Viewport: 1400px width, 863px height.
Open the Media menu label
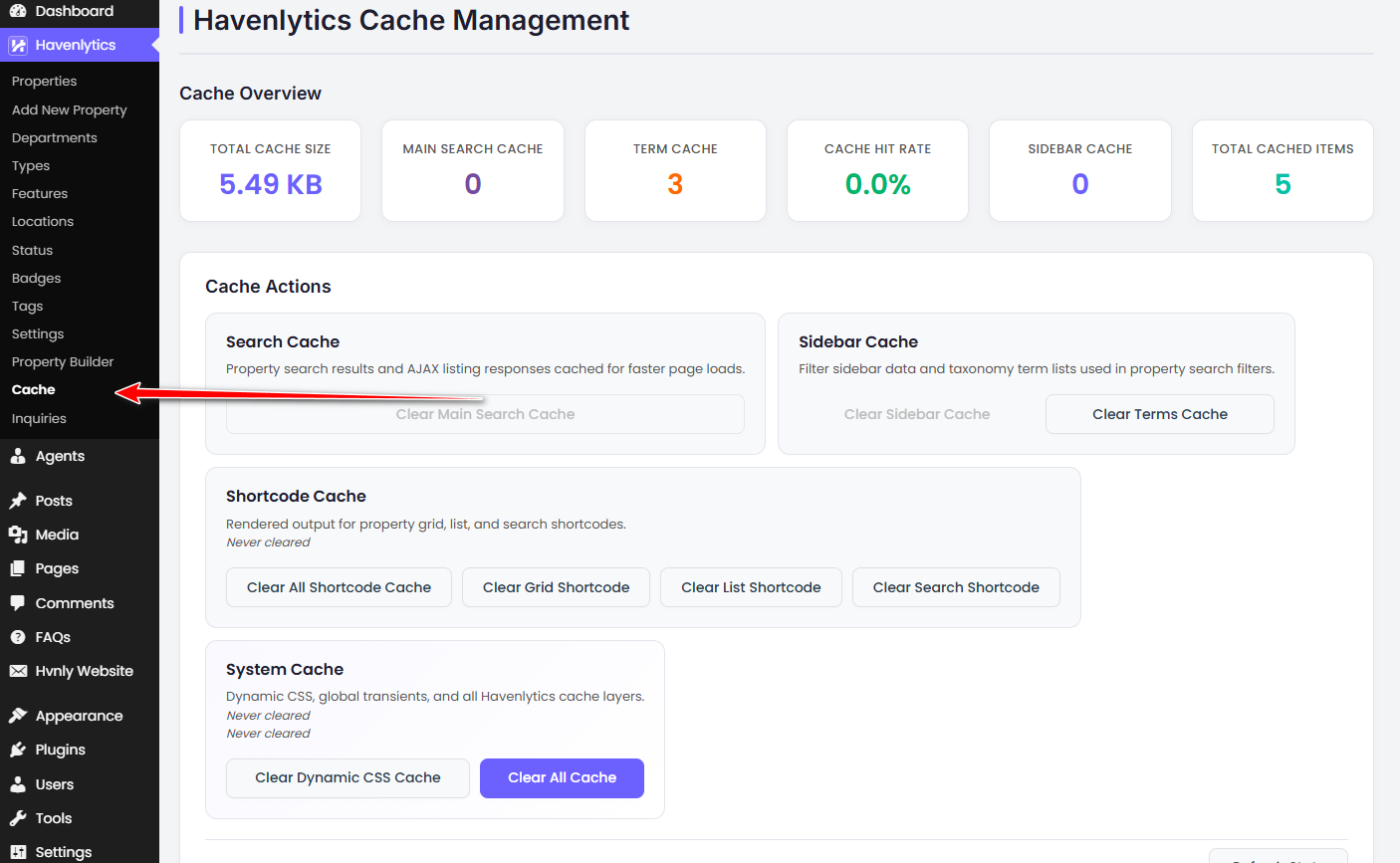coord(57,535)
